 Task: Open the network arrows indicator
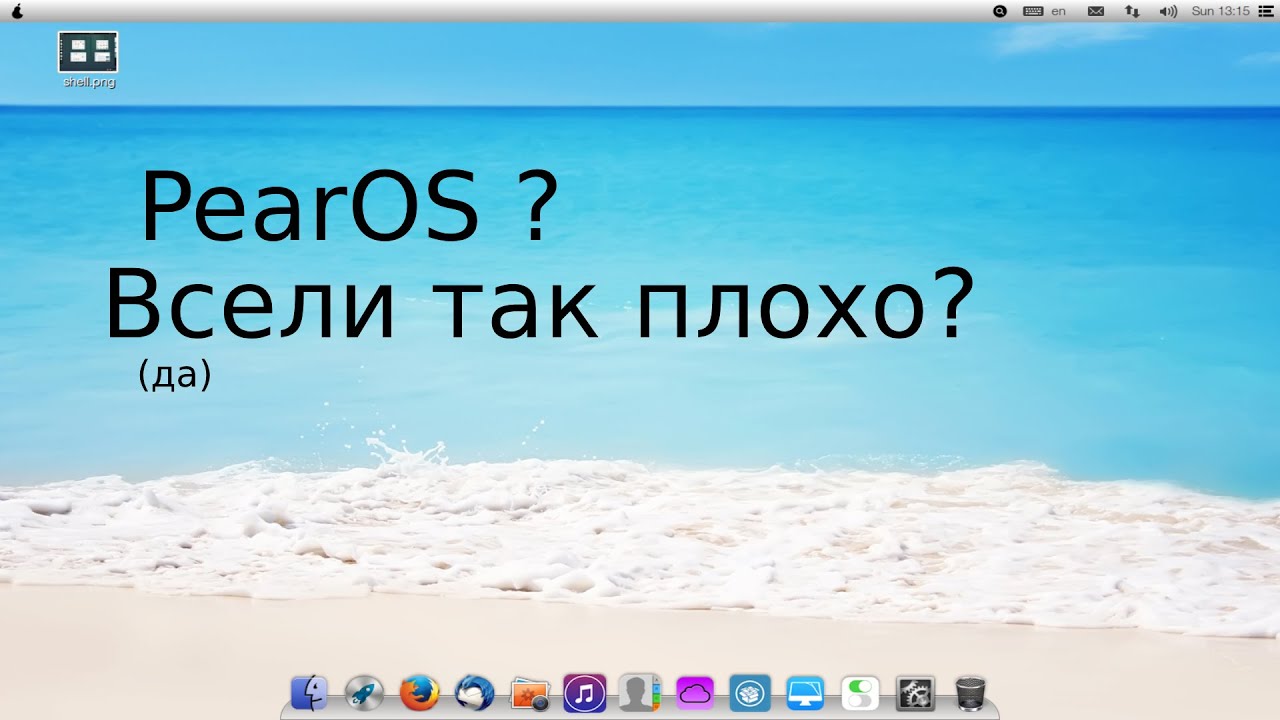click(1132, 11)
